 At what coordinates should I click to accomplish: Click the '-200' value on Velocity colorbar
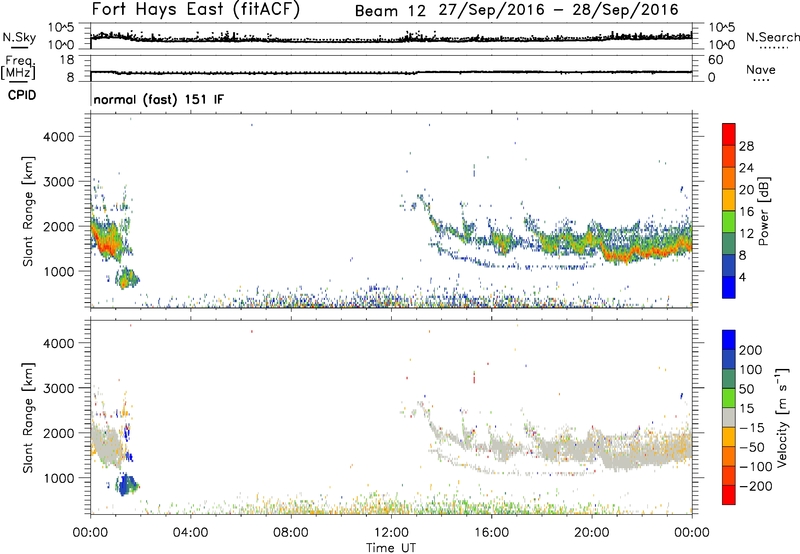(756, 486)
